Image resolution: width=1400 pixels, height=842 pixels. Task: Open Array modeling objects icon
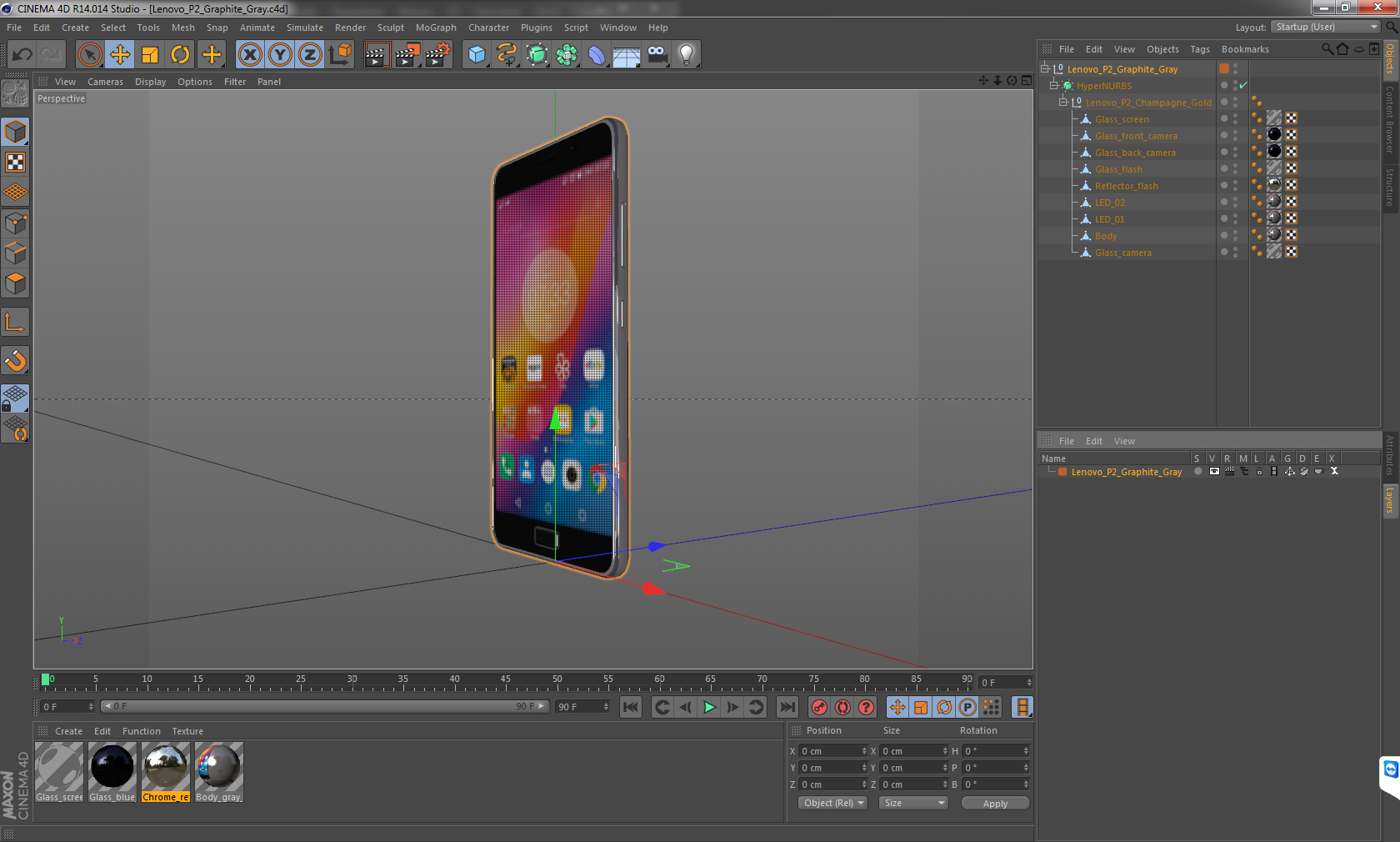(x=567, y=55)
